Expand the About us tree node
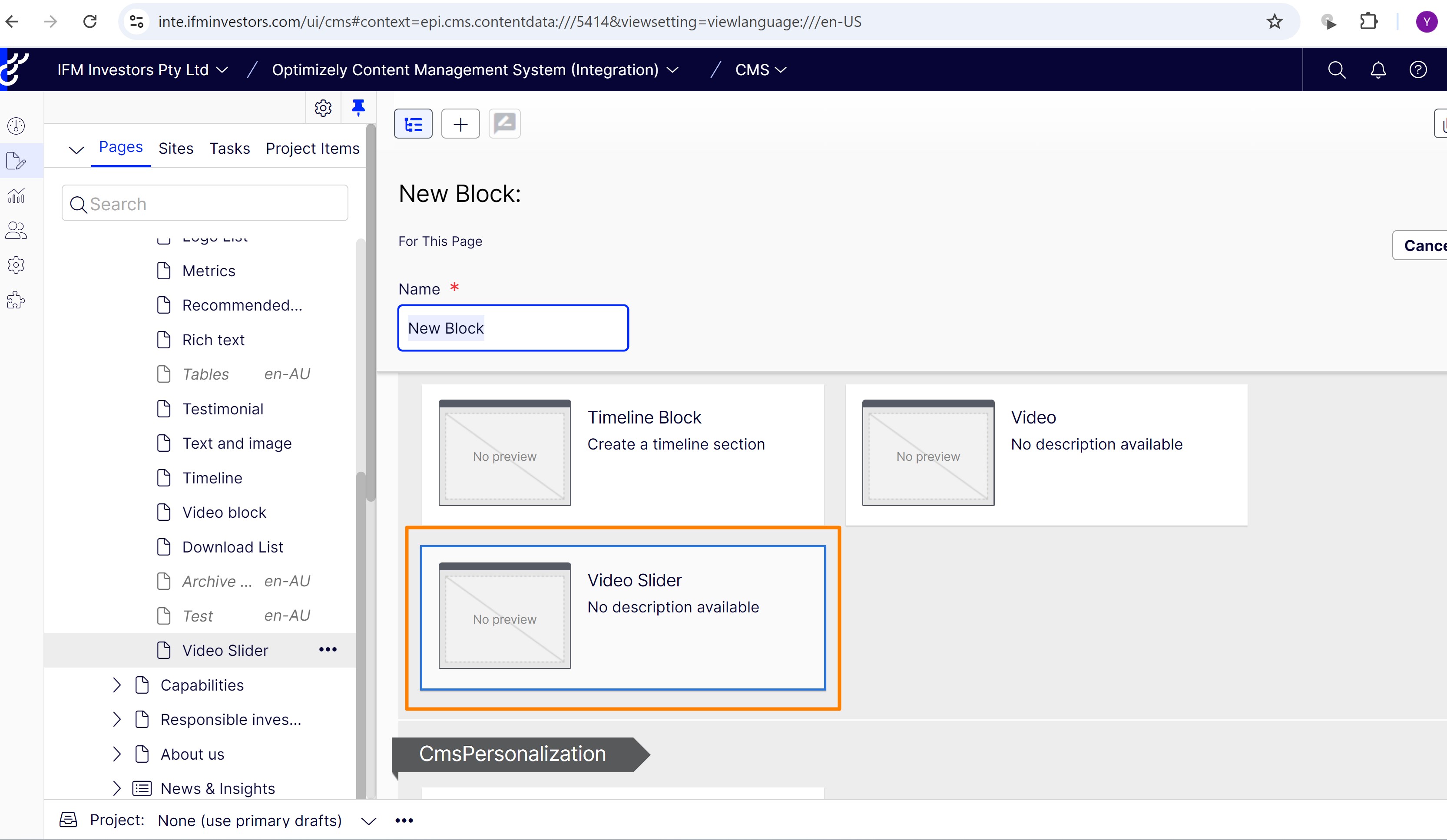1447x840 pixels. pos(117,754)
